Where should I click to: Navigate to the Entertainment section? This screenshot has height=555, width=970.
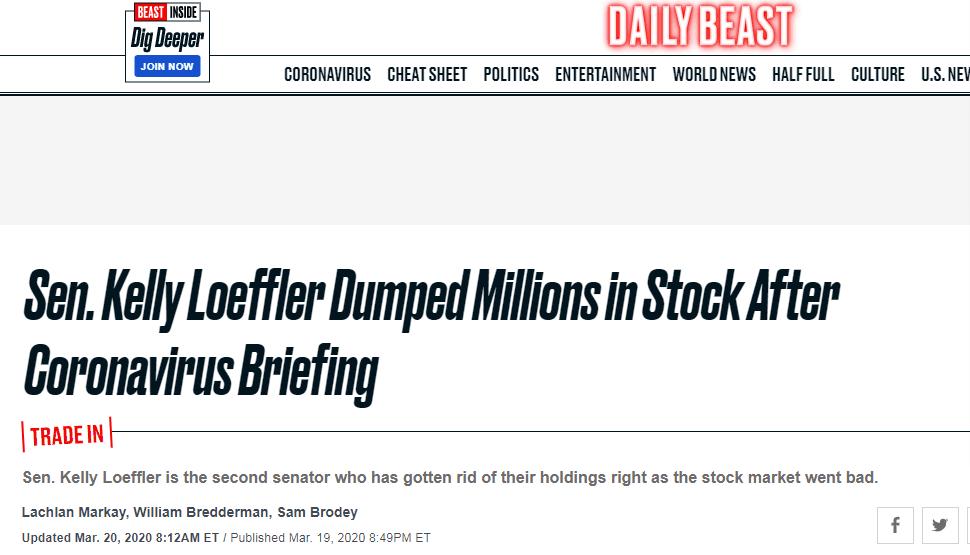pos(606,75)
